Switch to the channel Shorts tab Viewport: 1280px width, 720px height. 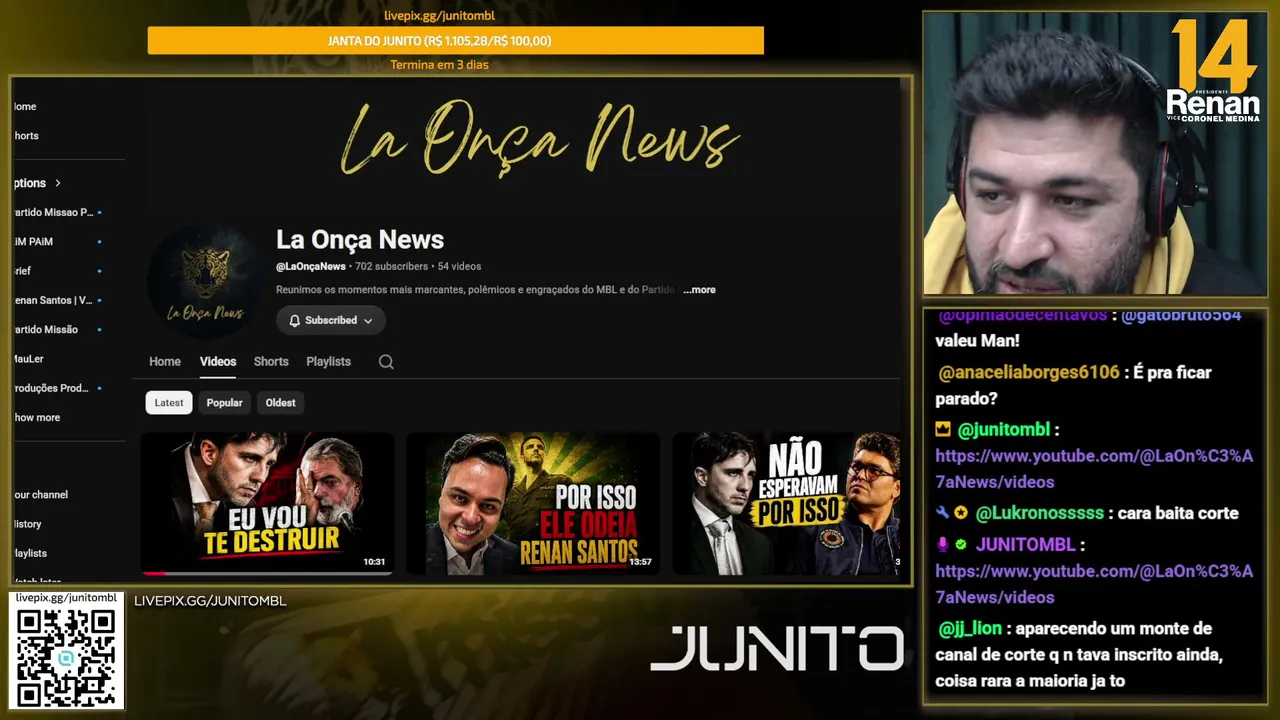[x=271, y=362]
